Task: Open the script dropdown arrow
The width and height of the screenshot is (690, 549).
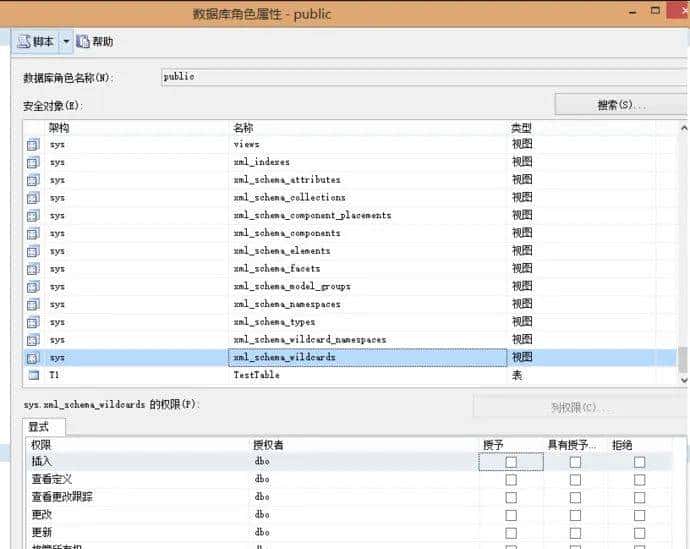Action: tap(66, 42)
